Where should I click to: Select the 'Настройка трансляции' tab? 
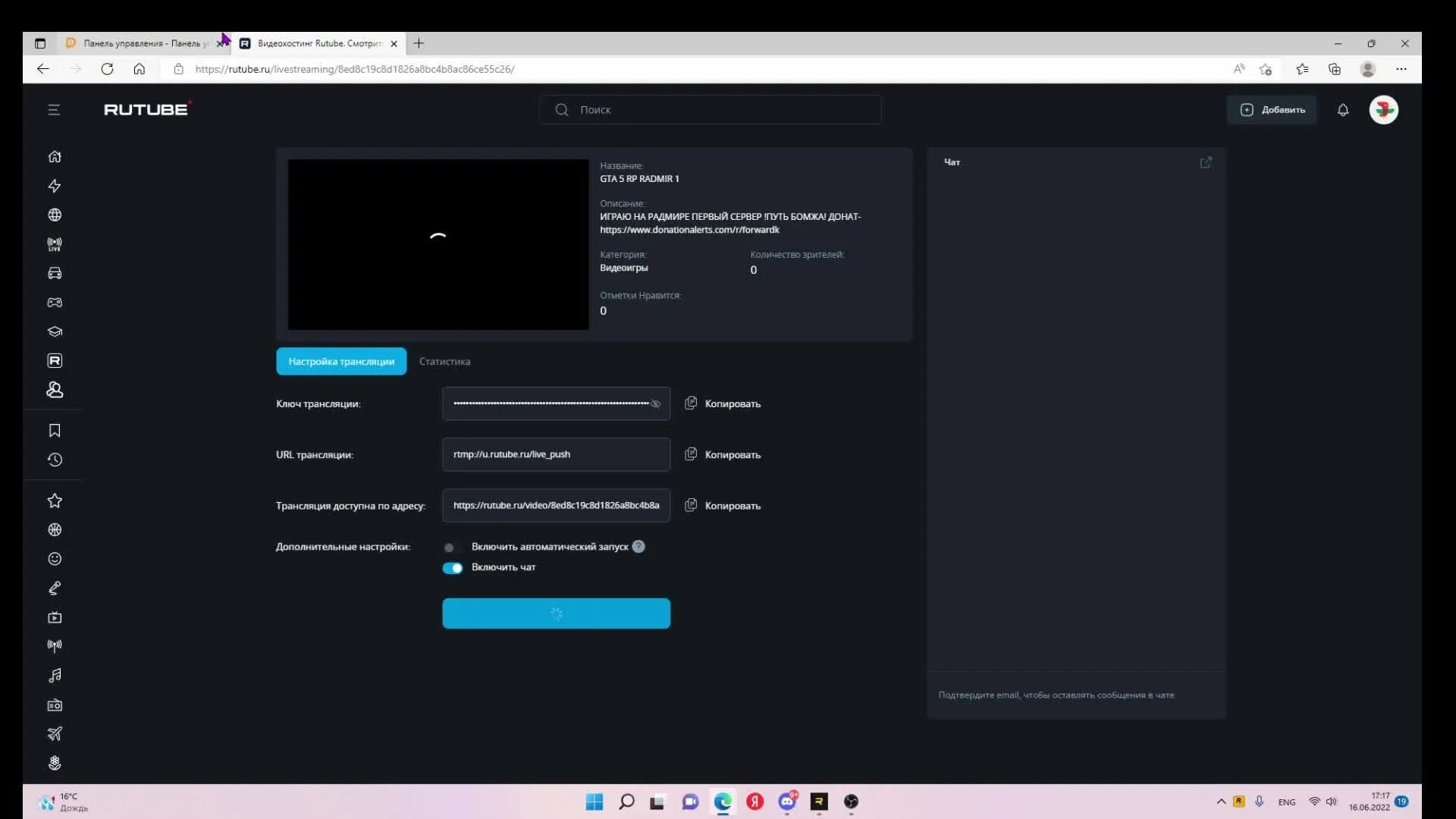click(341, 362)
